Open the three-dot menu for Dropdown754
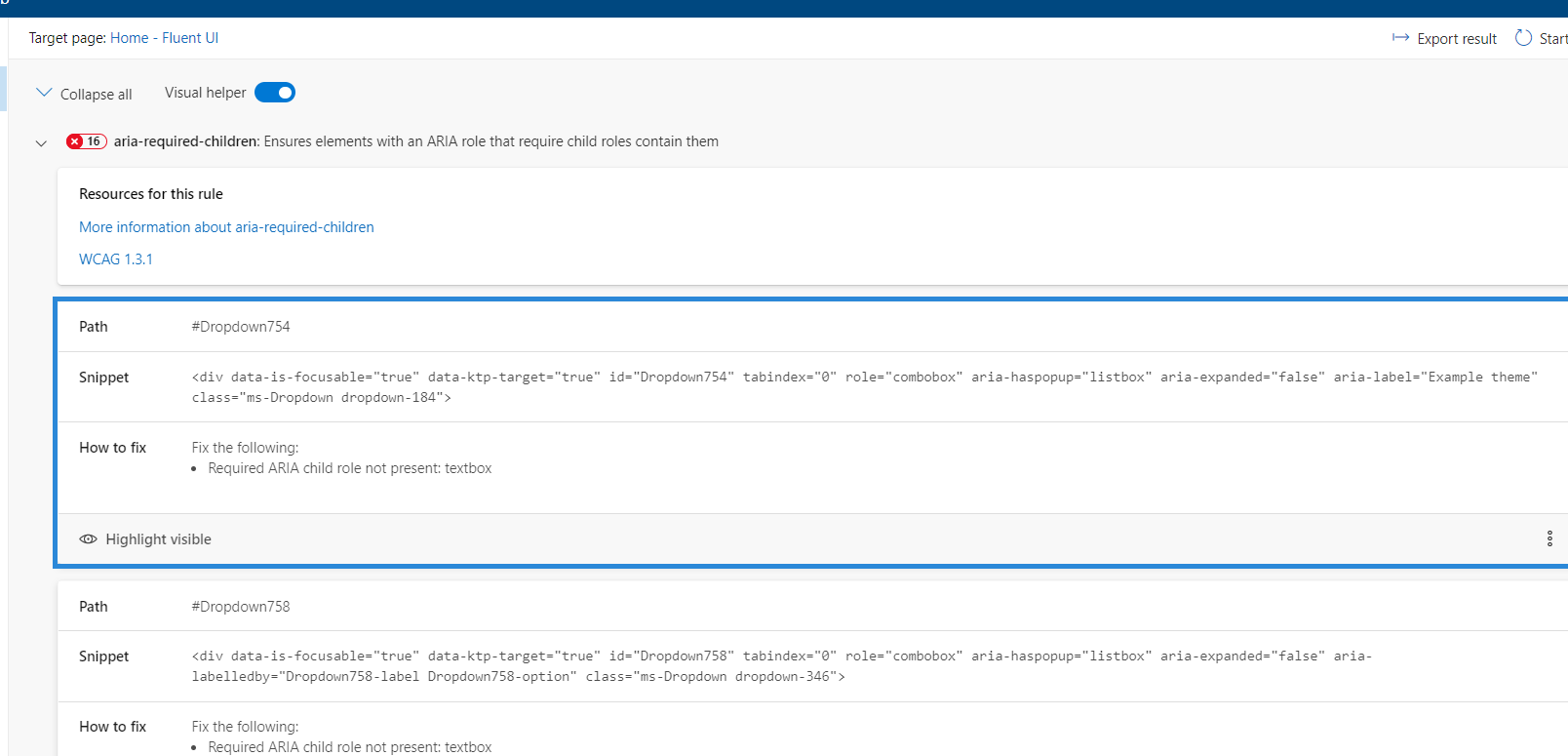1568x756 pixels. [1549, 538]
